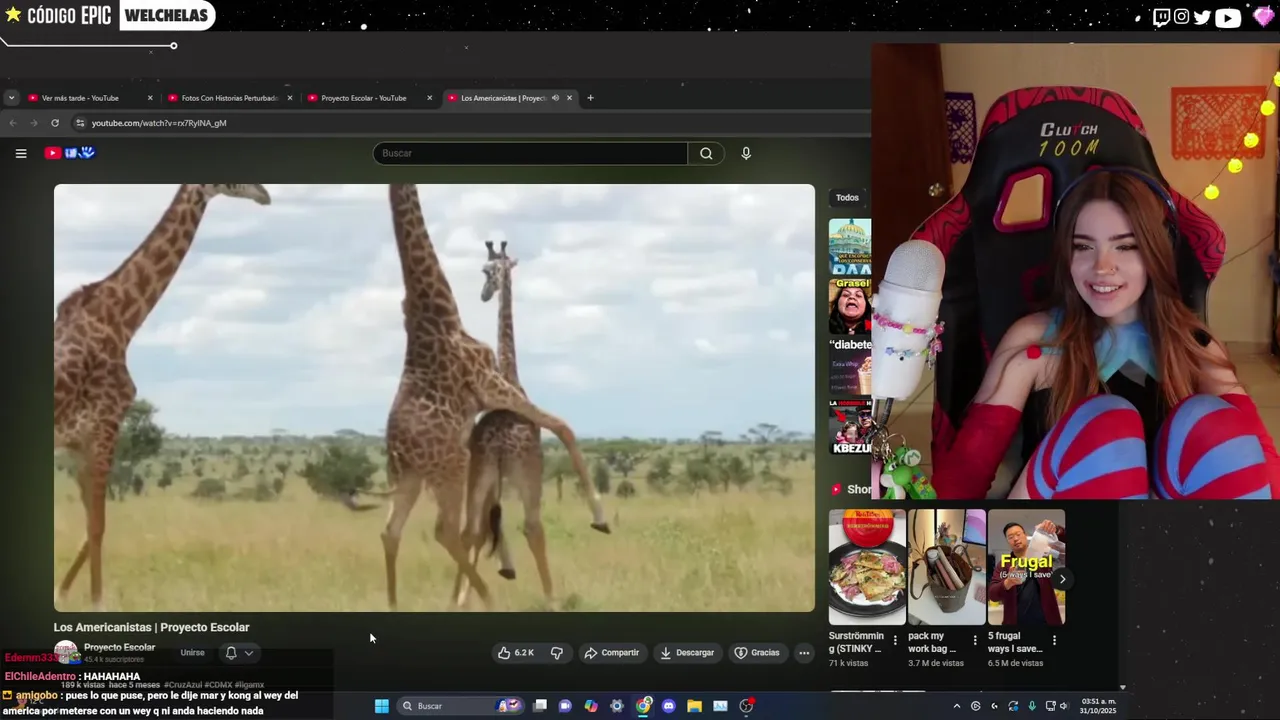1280x720 pixels.
Task: Open the Surströmming Shorts thumbnail
Action: click(x=867, y=567)
